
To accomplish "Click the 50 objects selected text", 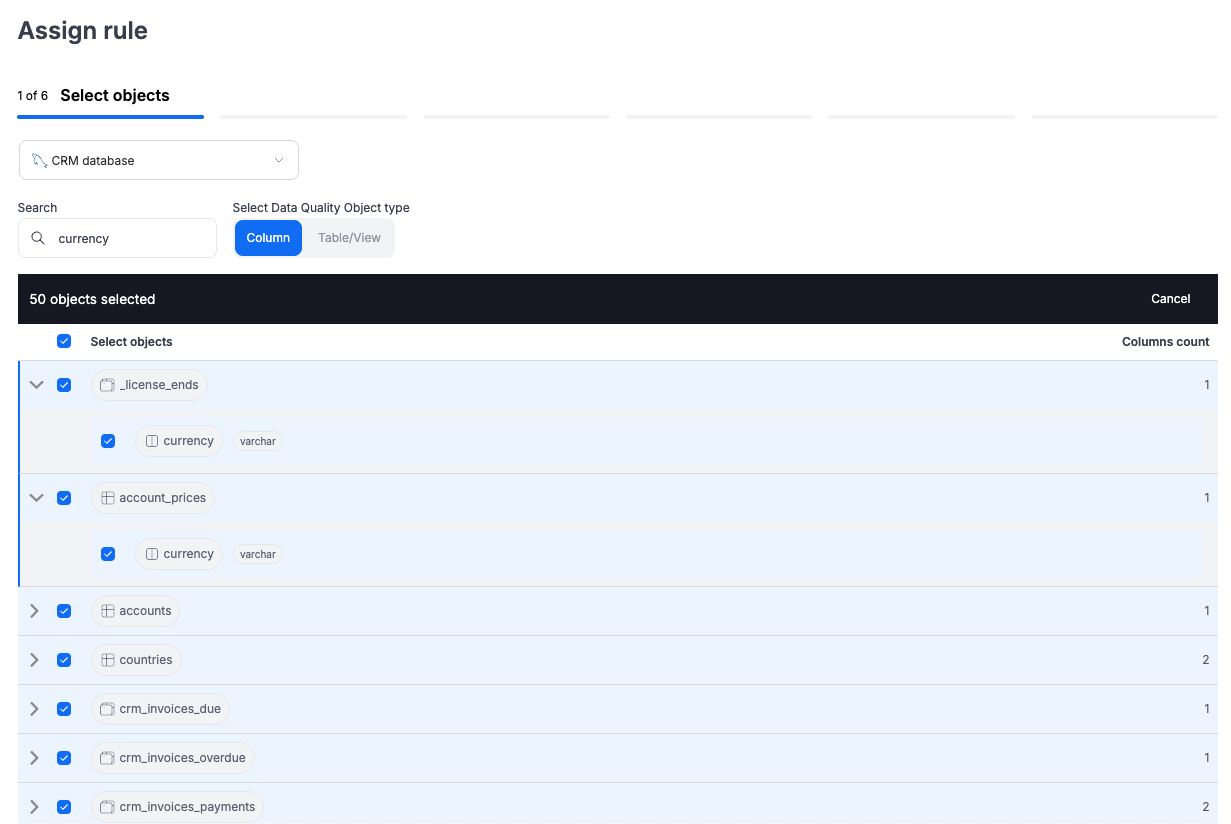I will click(92, 299).
